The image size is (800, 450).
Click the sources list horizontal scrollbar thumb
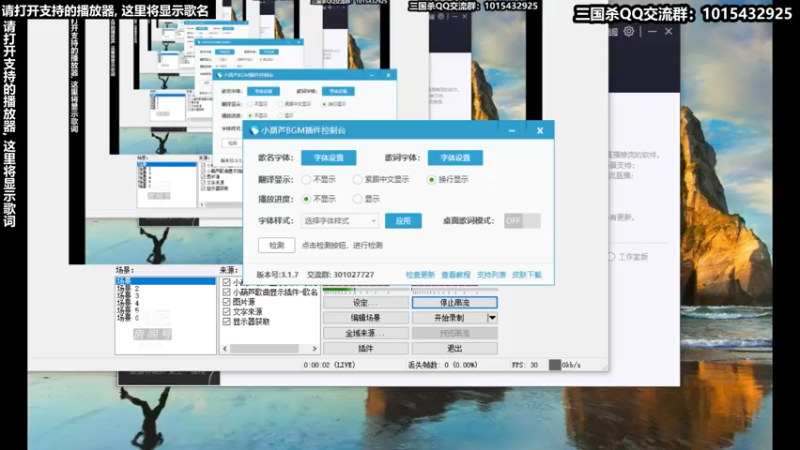tap(264, 348)
